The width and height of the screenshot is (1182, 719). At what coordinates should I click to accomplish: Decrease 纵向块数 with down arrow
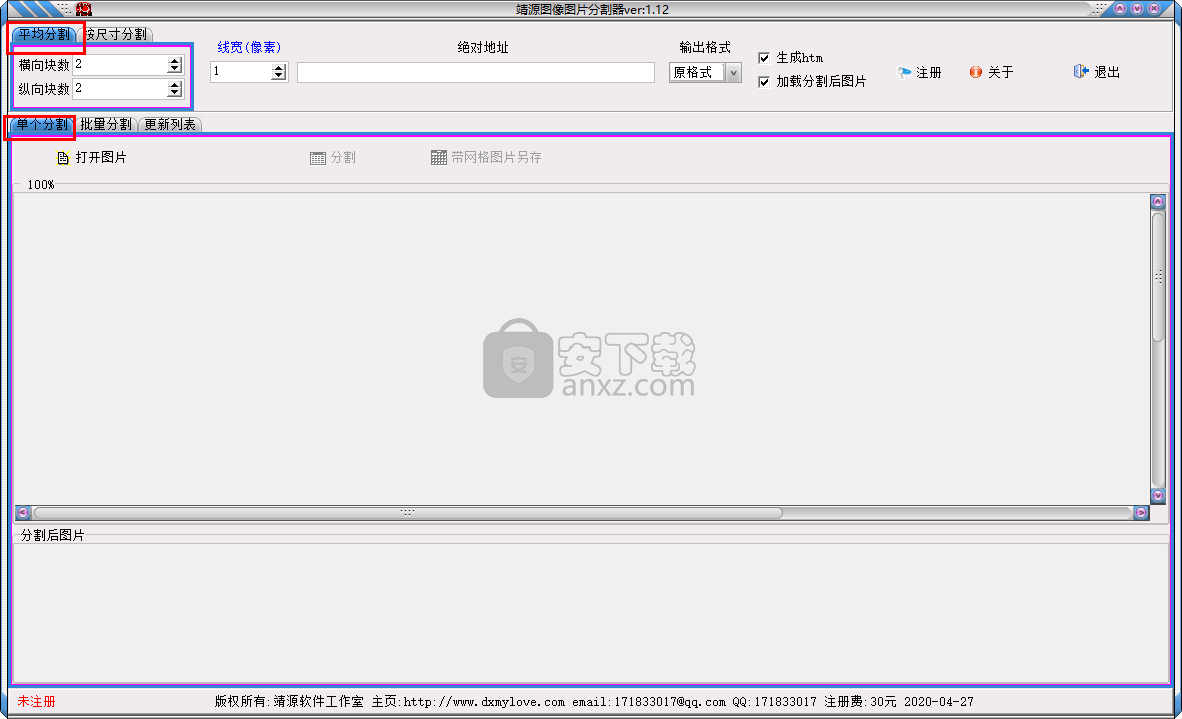click(x=175, y=93)
